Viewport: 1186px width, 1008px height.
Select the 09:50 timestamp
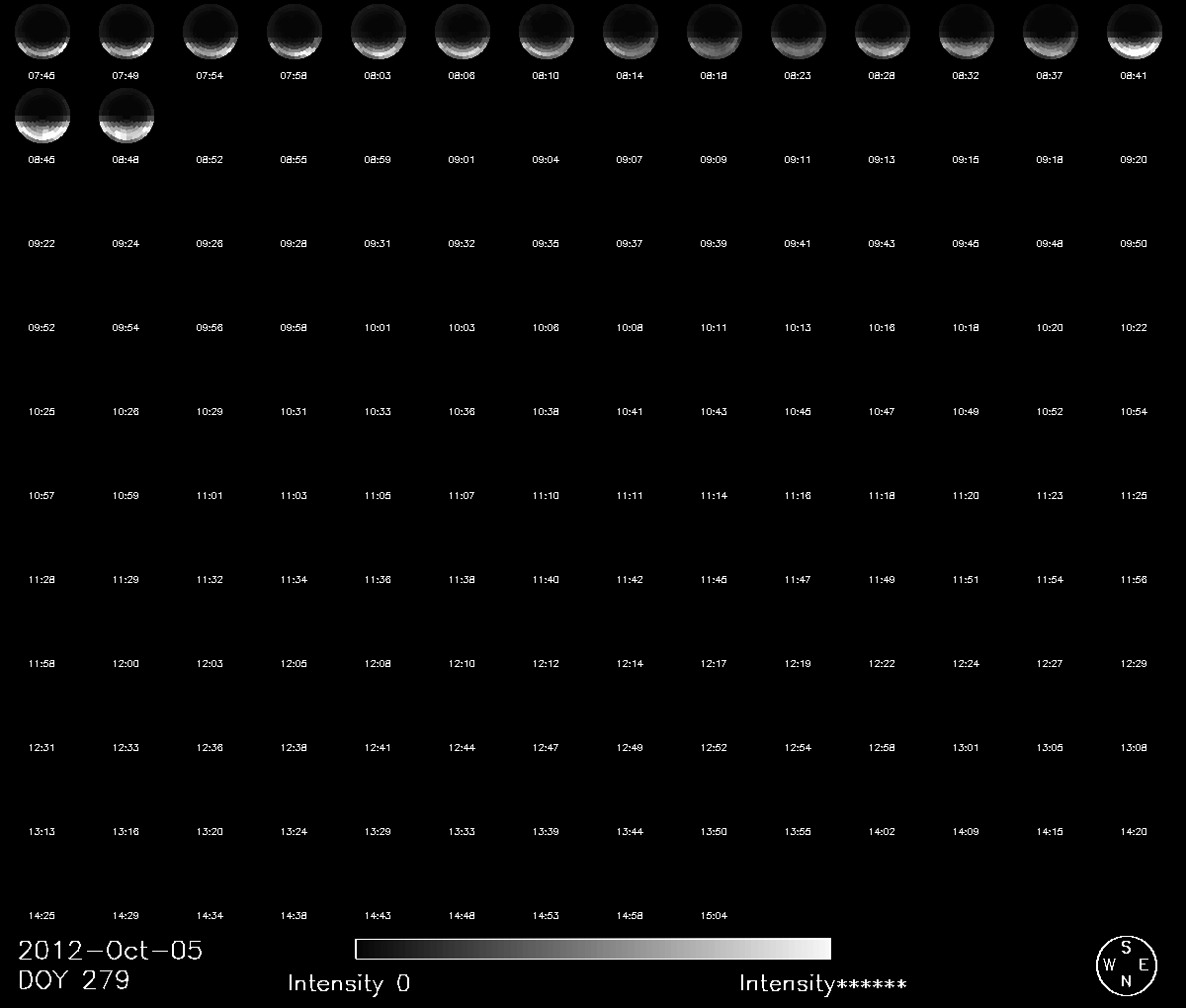pos(1134,243)
